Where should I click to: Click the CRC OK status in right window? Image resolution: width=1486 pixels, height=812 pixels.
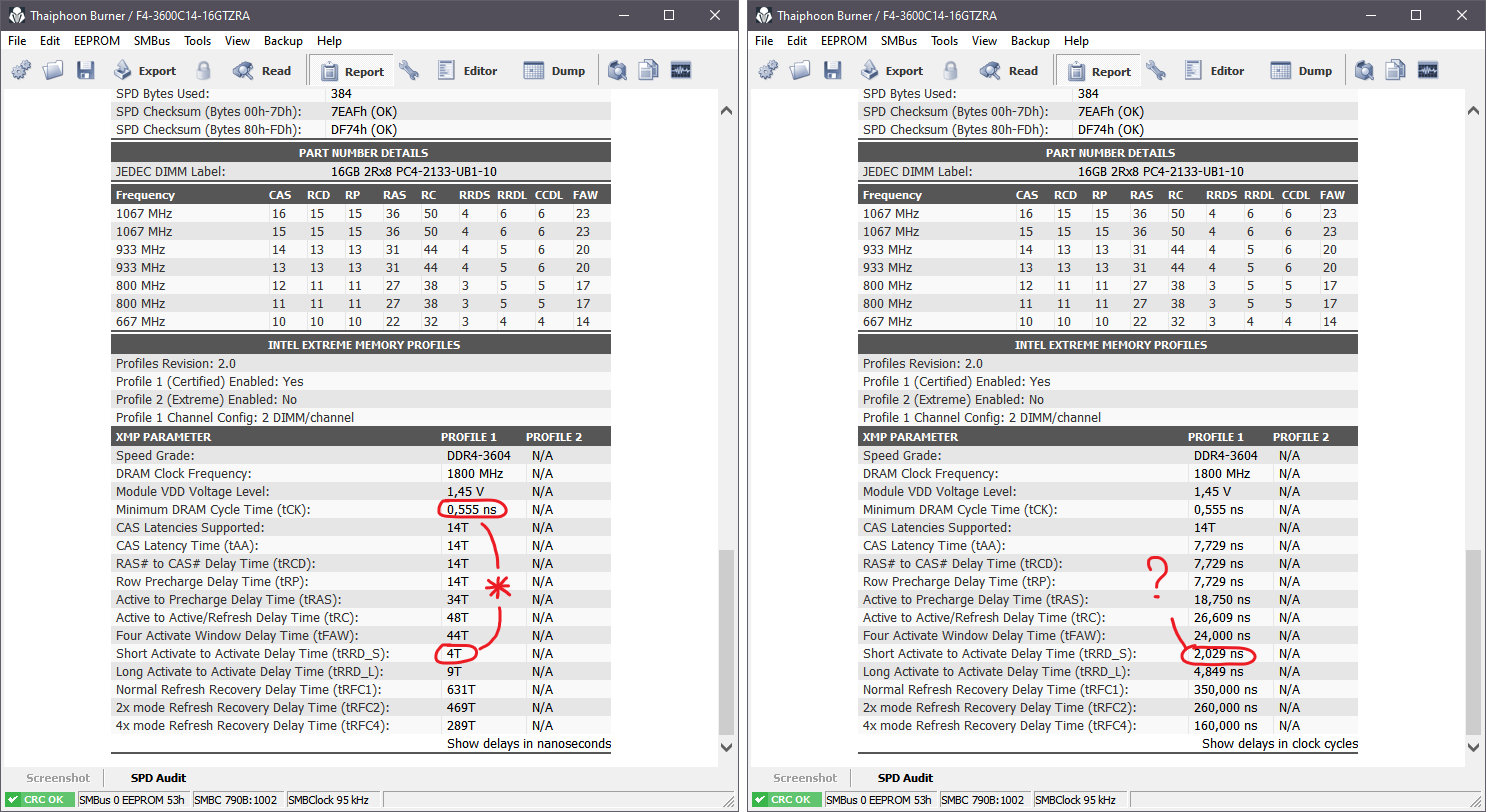point(785,800)
